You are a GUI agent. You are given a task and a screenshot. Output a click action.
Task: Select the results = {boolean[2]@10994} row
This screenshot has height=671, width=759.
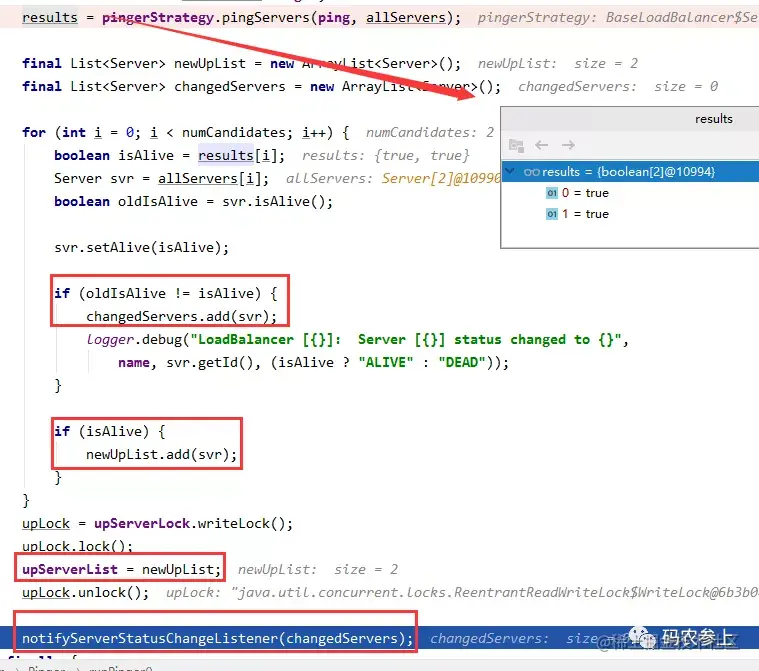(630, 171)
